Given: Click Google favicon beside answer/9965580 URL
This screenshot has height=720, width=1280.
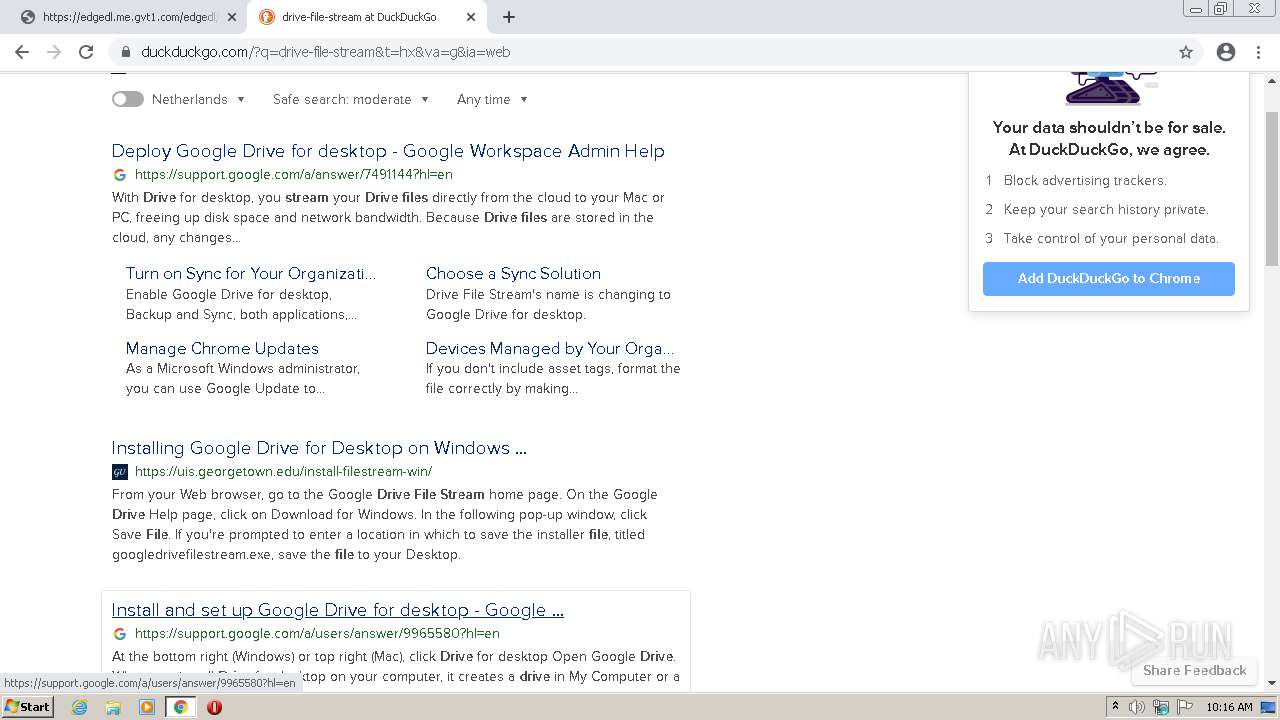Looking at the screenshot, I should click(120, 633).
